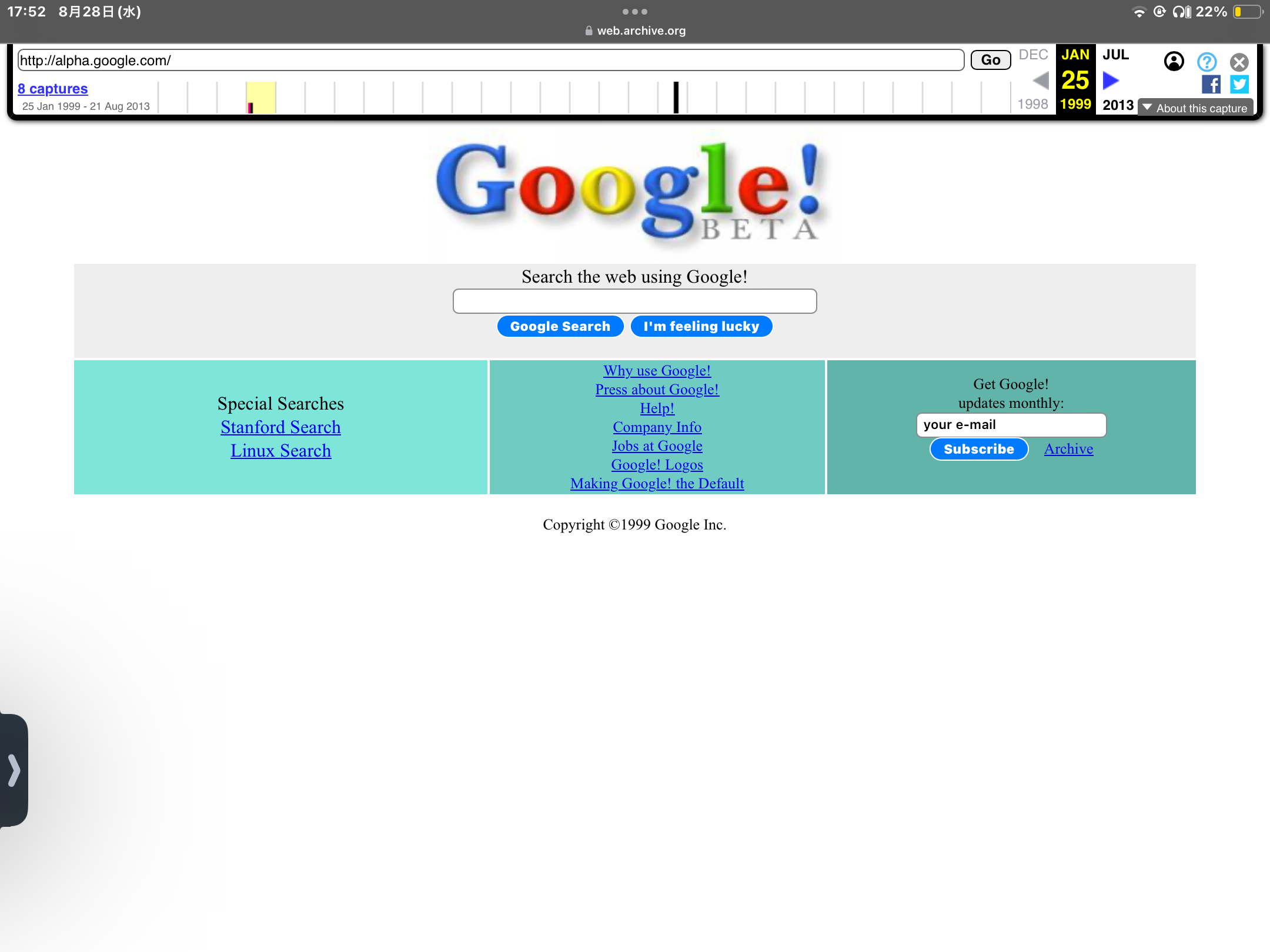Image resolution: width=1270 pixels, height=952 pixels.
Task: Select the highlighted 1999 timeline year
Action: pyautogui.click(x=261, y=98)
